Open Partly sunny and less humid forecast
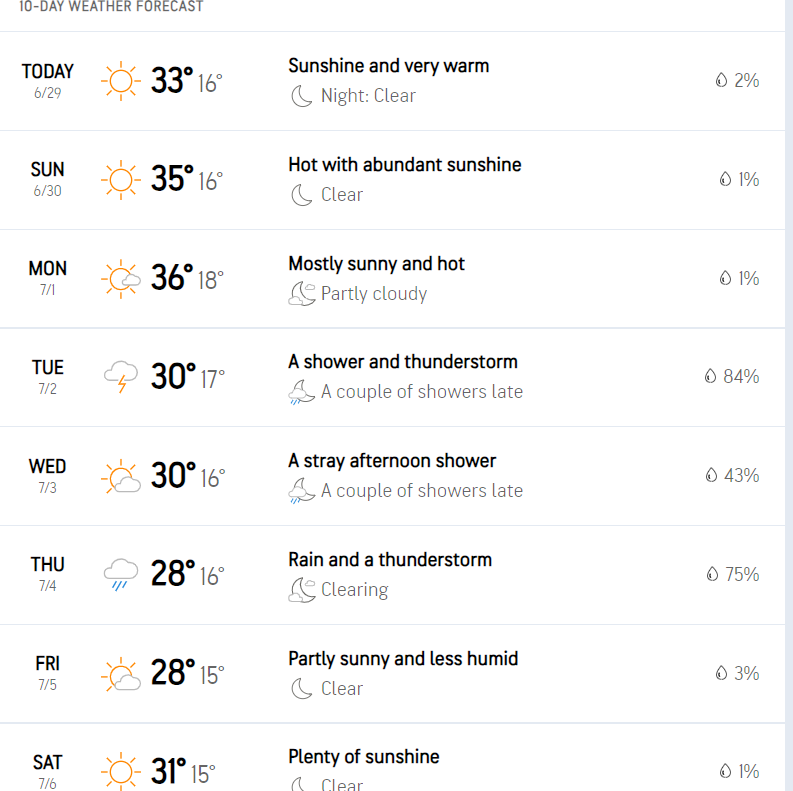Screen dimensions: 793x791 (403, 659)
